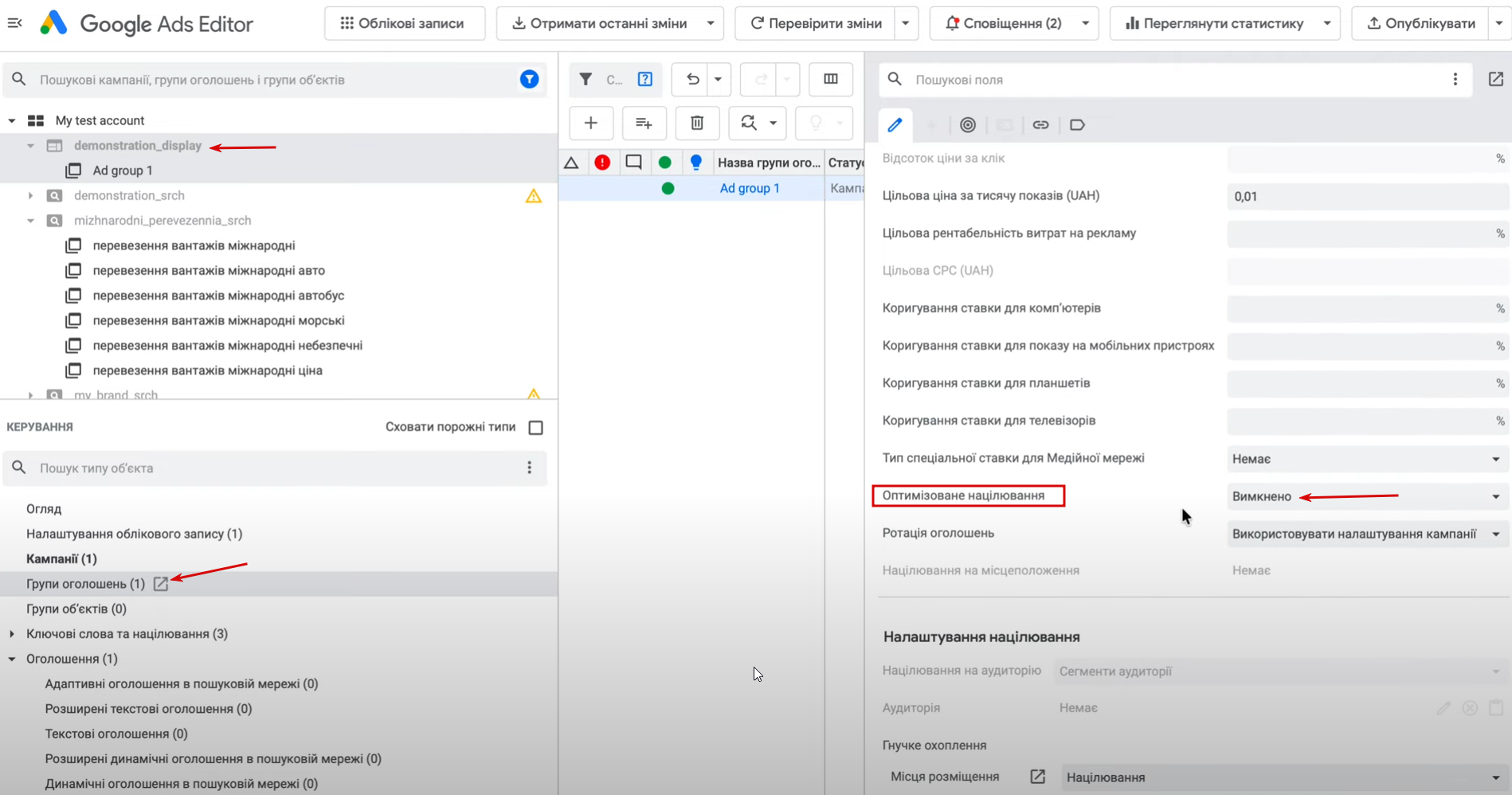Click Цільова ціна за тисячу показів field

(1367, 196)
